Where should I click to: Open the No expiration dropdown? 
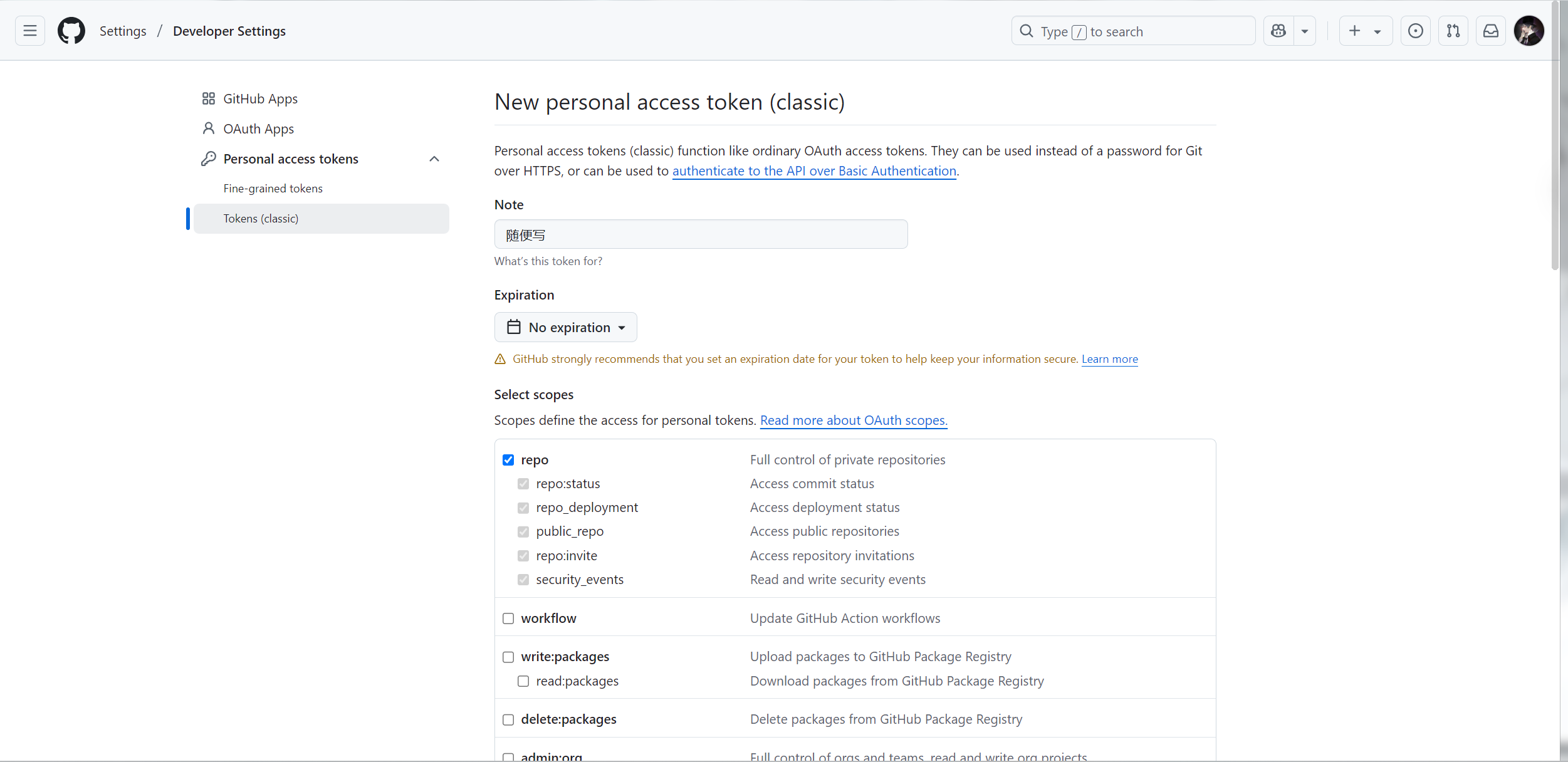pyautogui.click(x=565, y=327)
